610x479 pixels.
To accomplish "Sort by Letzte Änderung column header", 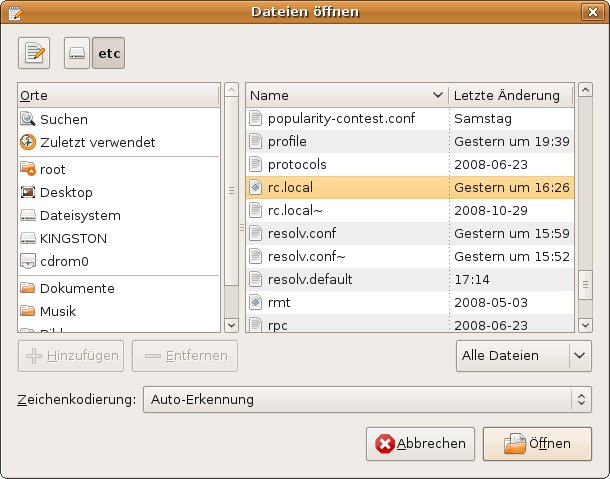I will point(509,95).
